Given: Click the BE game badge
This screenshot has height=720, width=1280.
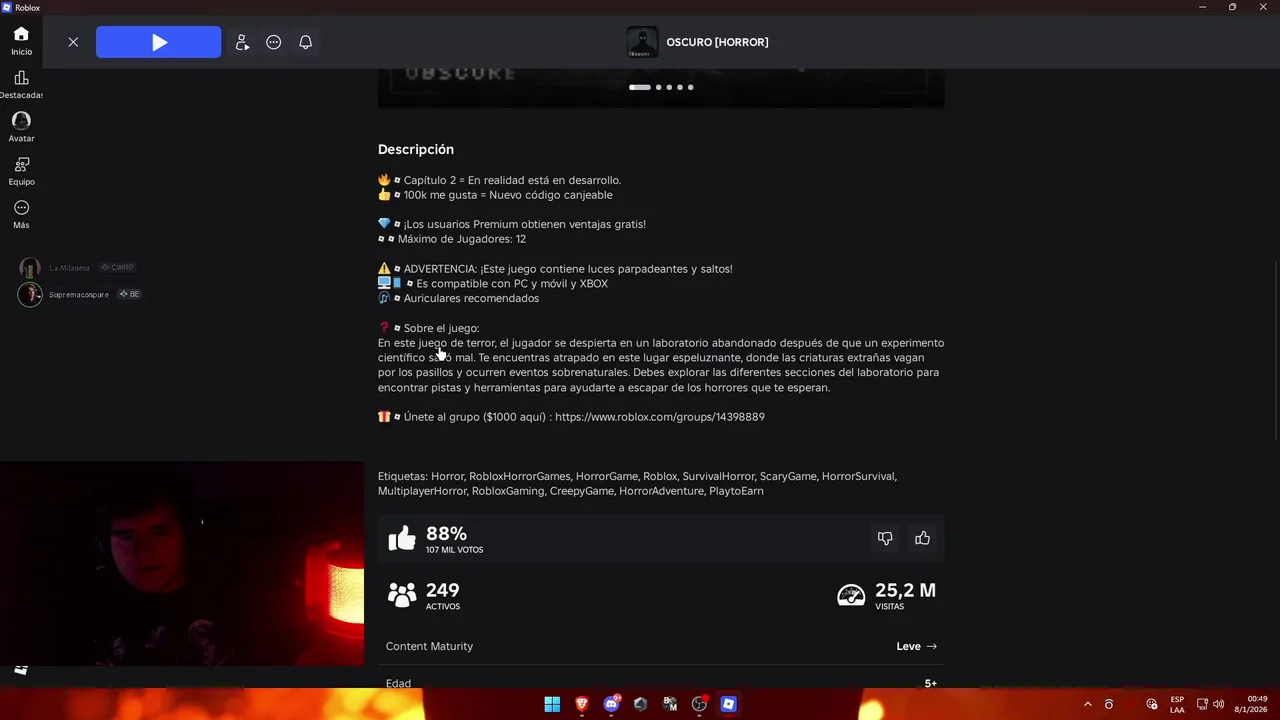Looking at the screenshot, I should (x=130, y=294).
